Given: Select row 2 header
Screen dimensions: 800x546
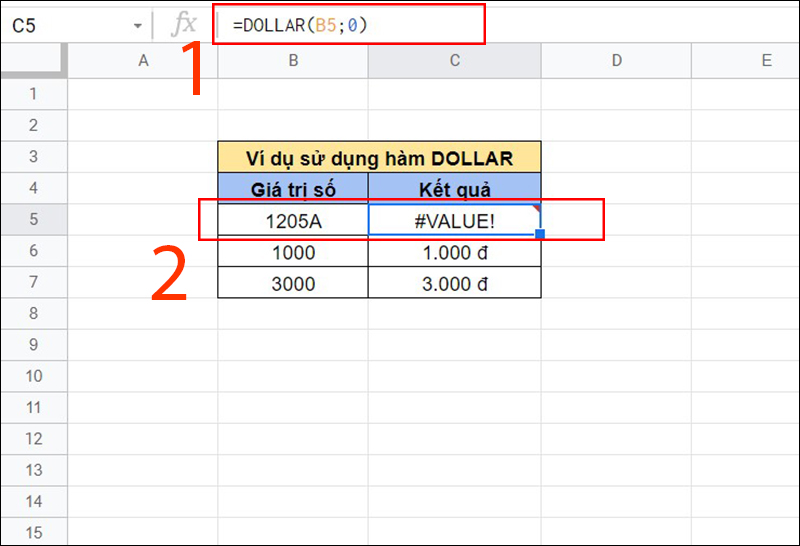Looking at the screenshot, I should pos(34,125).
